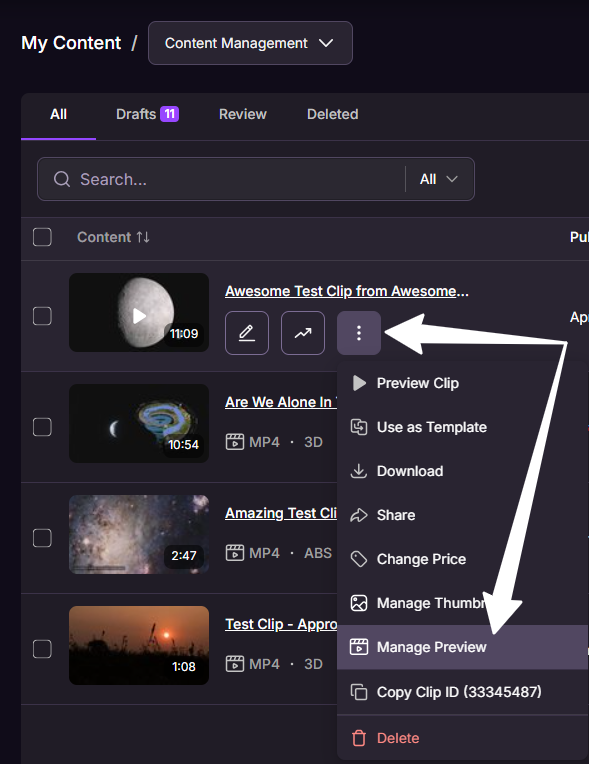This screenshot has width=589, height=764.
Task: Click the play icon beside Preview Clip
Action: point(359,383)
